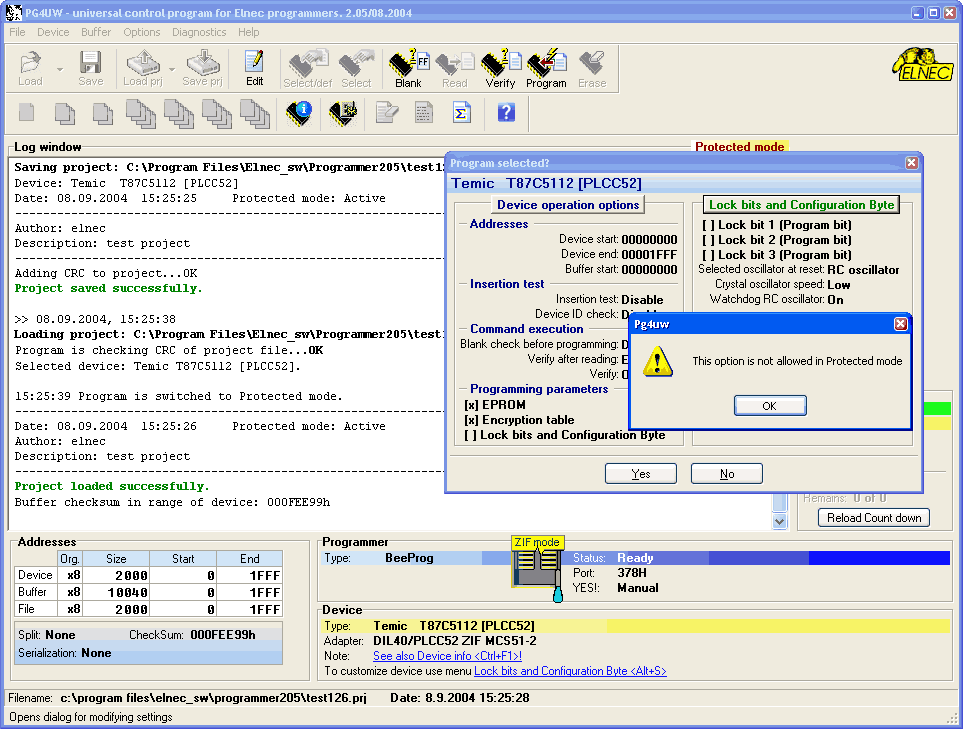
Task: Close the Program selected dialog
Action: tap(911, 163)
